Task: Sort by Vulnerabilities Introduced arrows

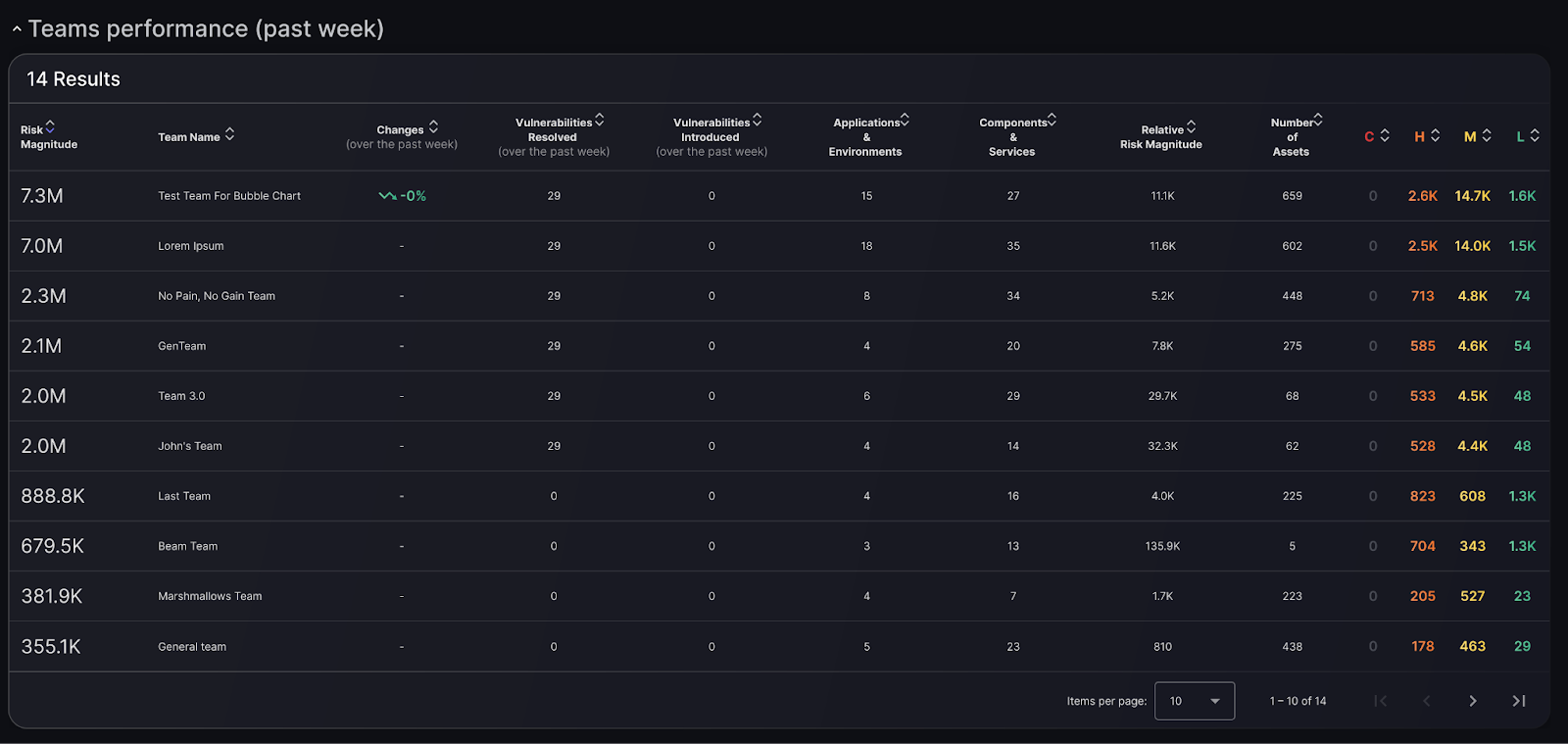Action: click(757, 120)
